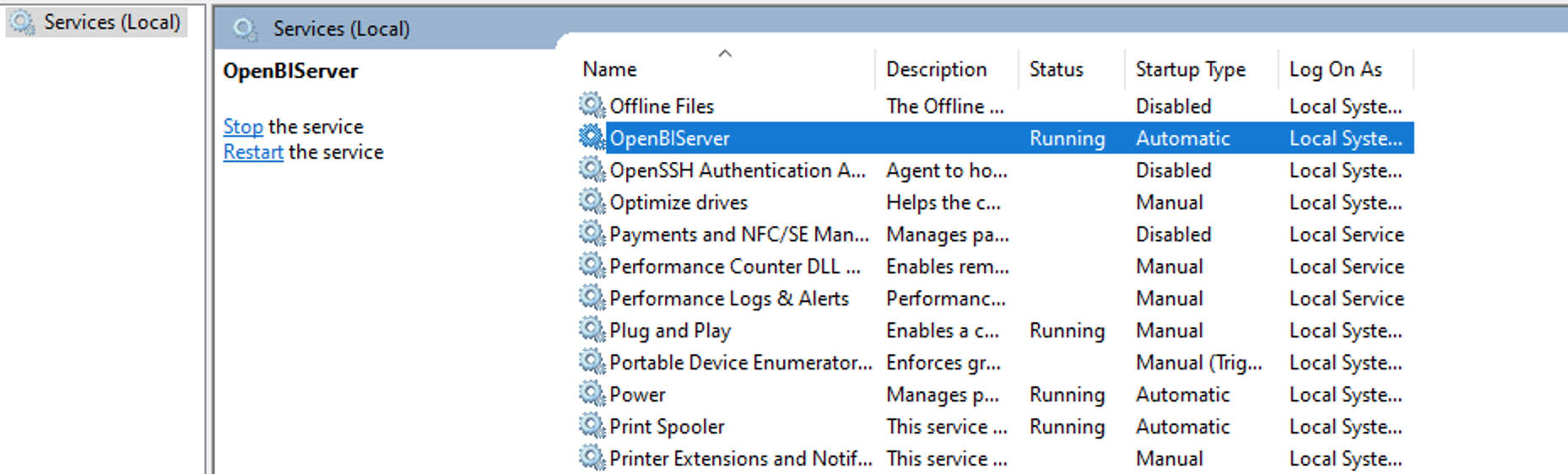The height and width of the screenshot is (474, 1568).
Task: Click gear icon beside Print Spooler
Action: (592, 426)
